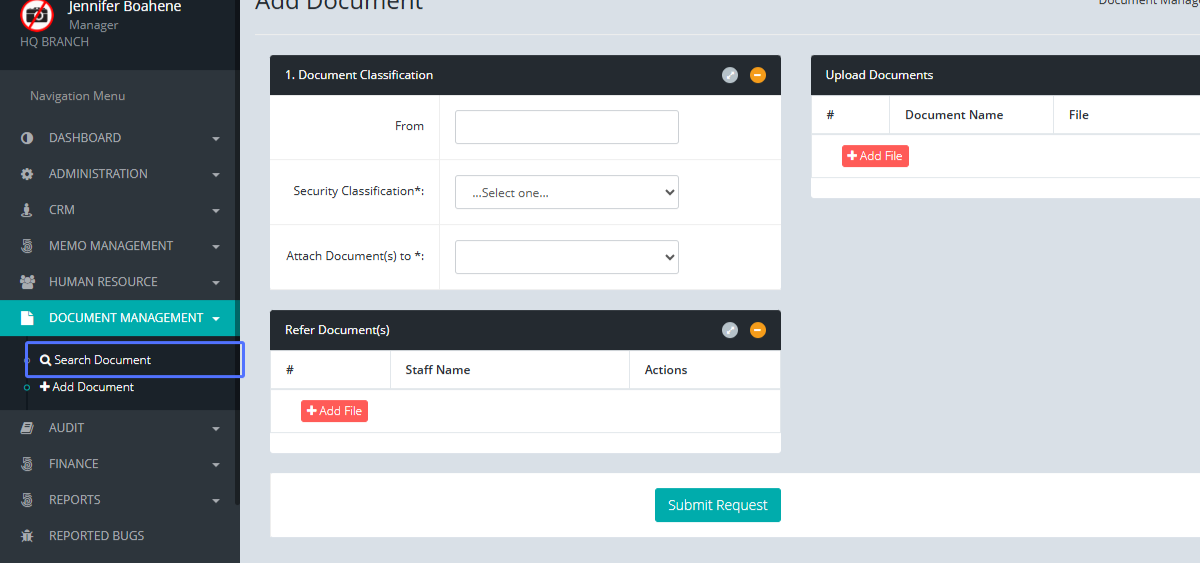
Task: Open the CRM sidebar menu
Action: 62,210
